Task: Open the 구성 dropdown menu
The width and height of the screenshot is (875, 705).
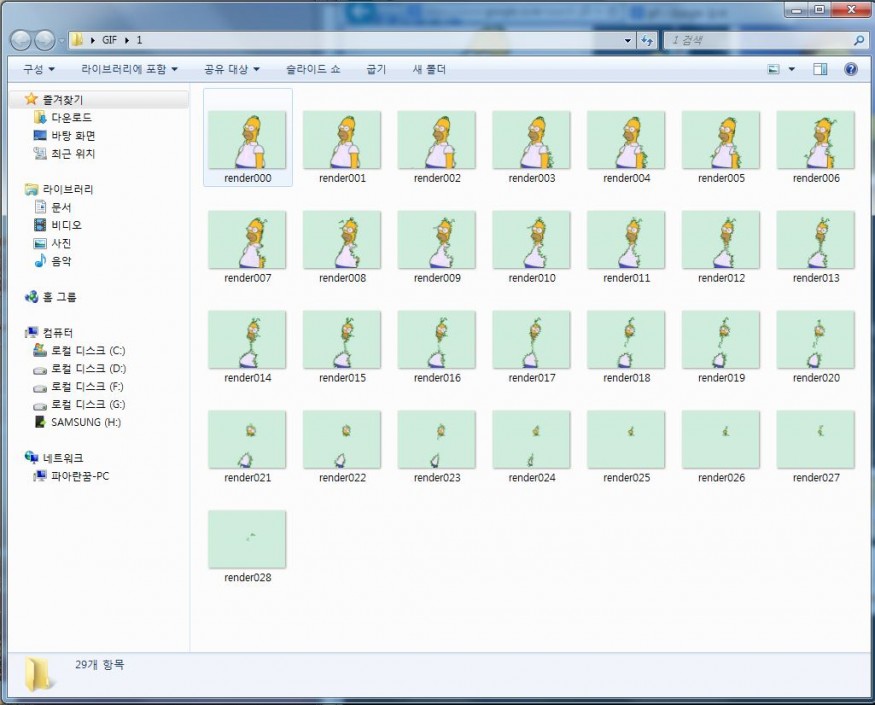Action: (39, 69)
